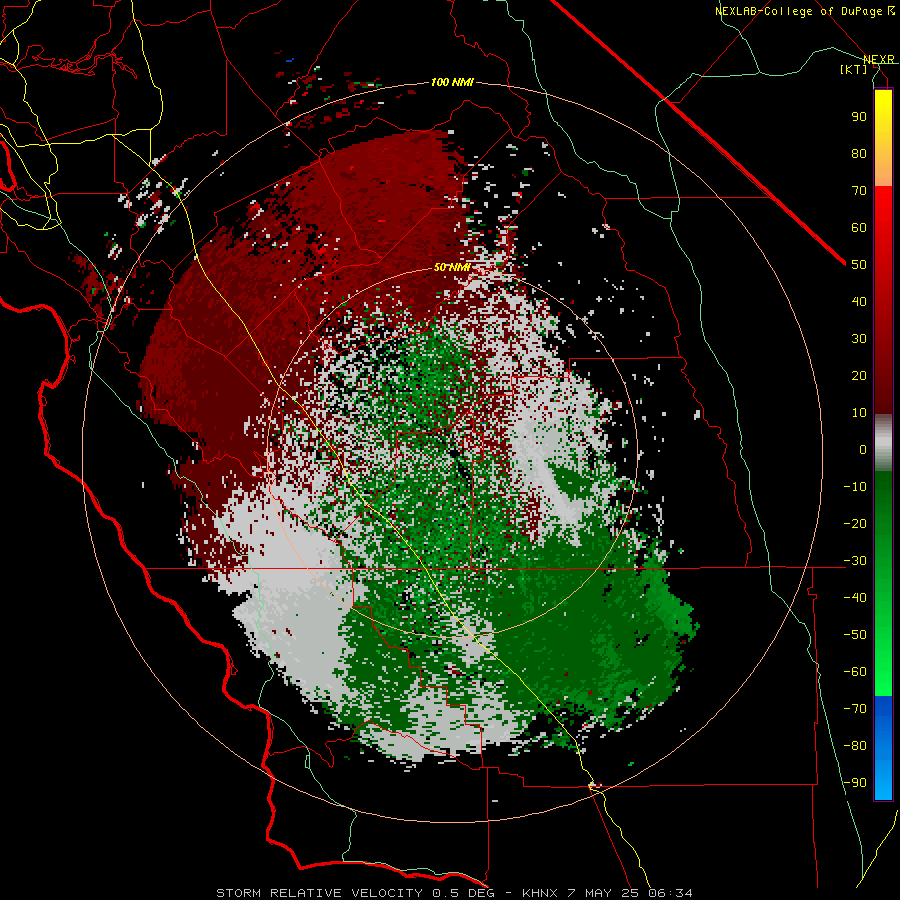This screenshot has height=900, width=900.
Task: Click the 30 value on velocity scale
Action: (859, 339)
